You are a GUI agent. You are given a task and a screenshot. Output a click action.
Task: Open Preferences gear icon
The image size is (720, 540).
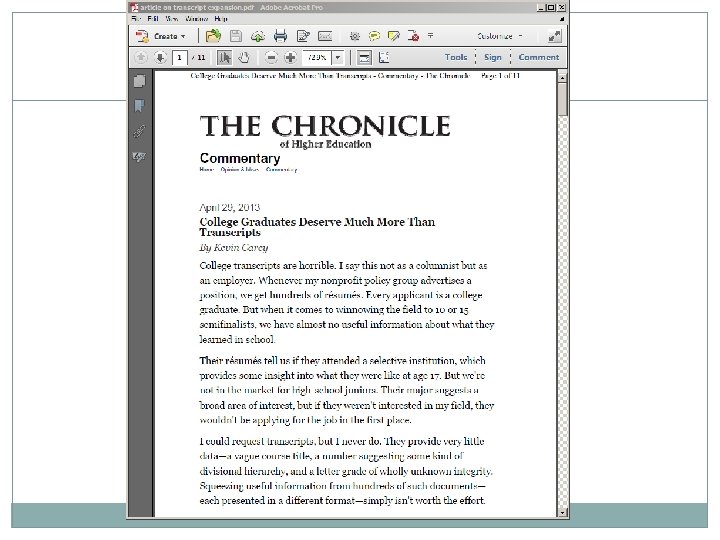point(354,36)
